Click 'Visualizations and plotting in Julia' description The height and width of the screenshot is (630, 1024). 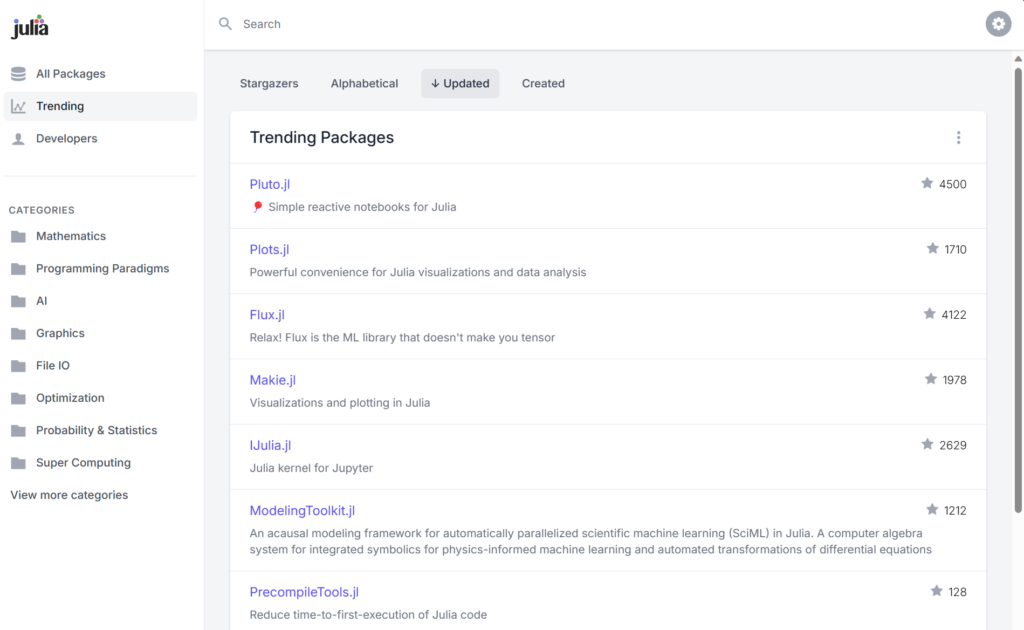(x=340, y=403)
